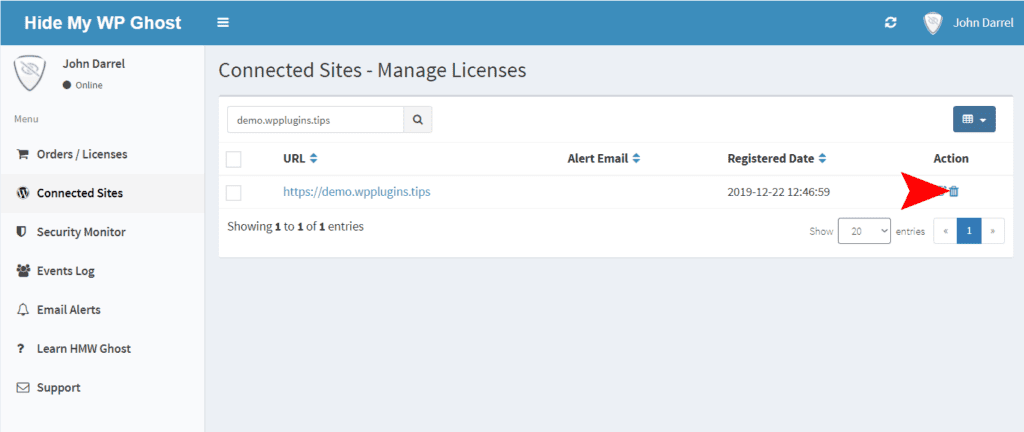Sort table by Registered Date column
1024x432 pixels.
[777, 159]
